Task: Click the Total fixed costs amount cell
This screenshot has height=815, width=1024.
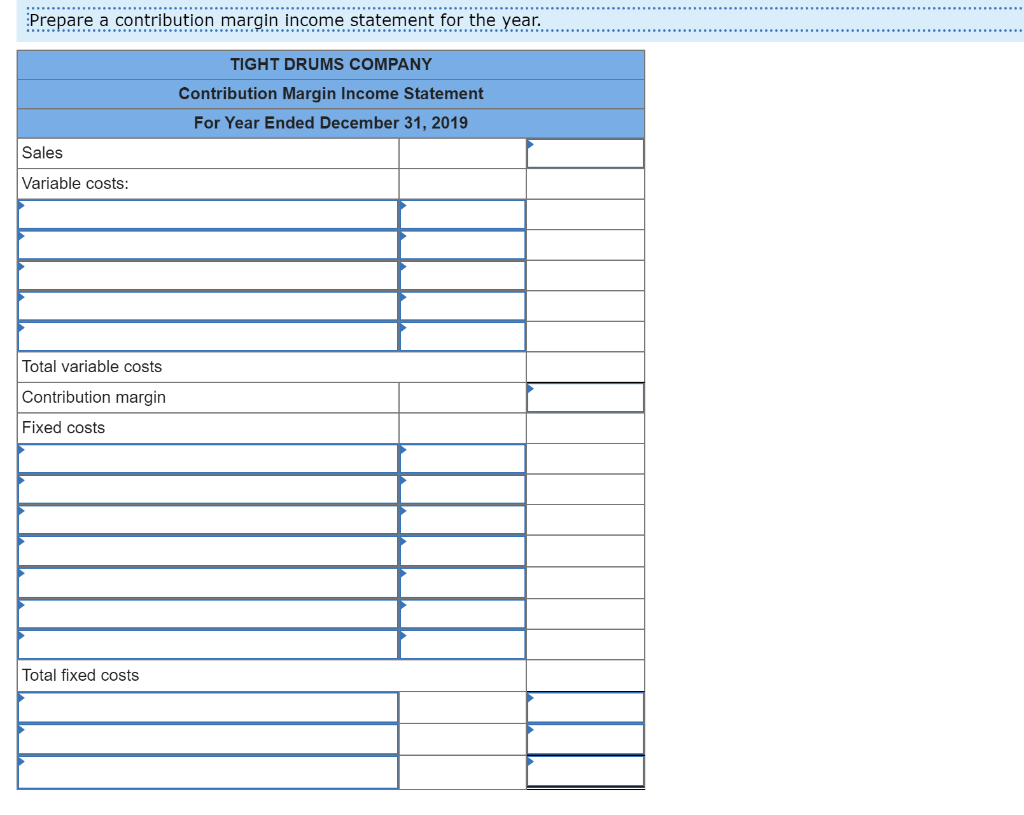Action: tap(585, 675)
